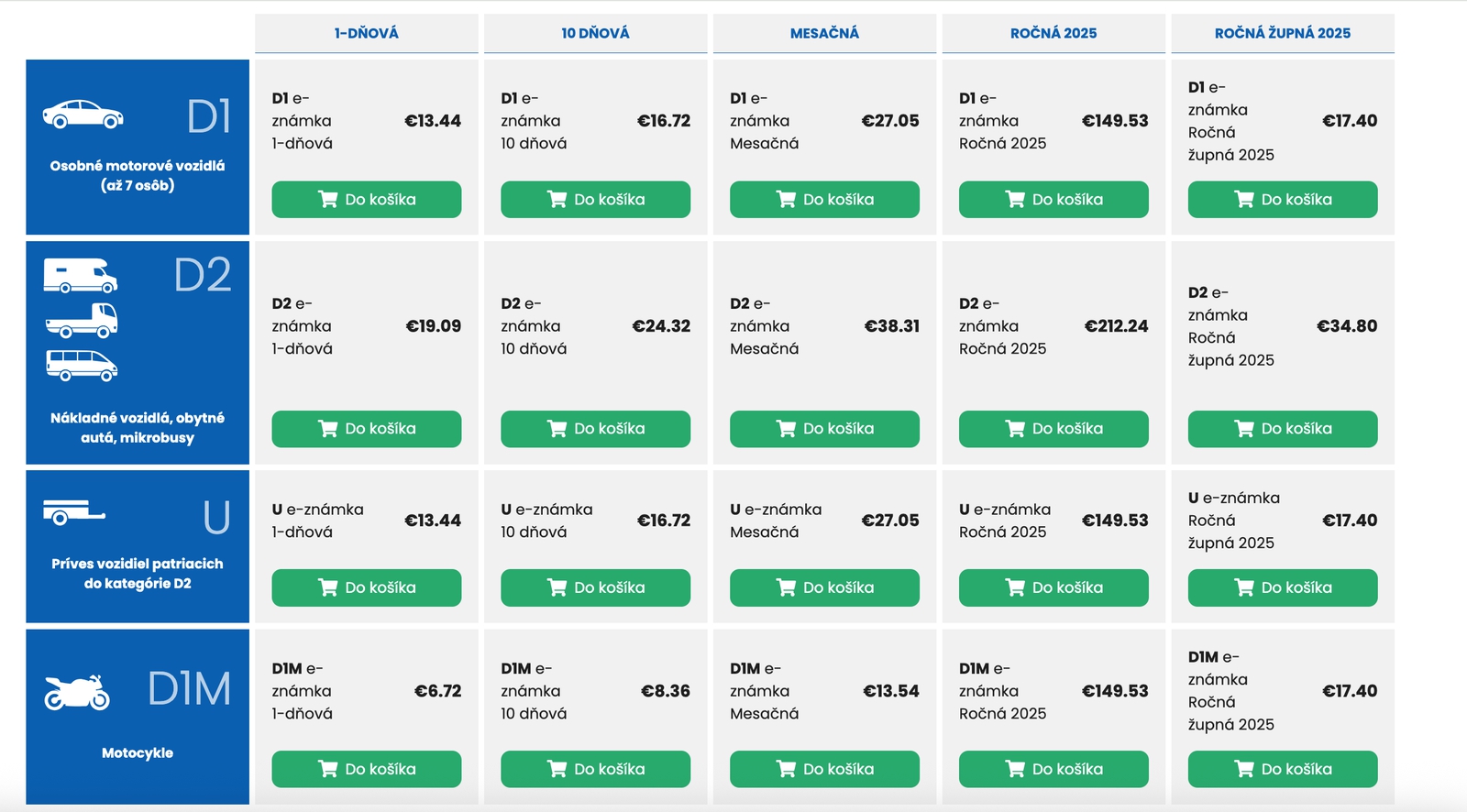1467x812 pixels.
Task: Open the D2 e-známka Mesačná product
Action: tap(764, 326)
